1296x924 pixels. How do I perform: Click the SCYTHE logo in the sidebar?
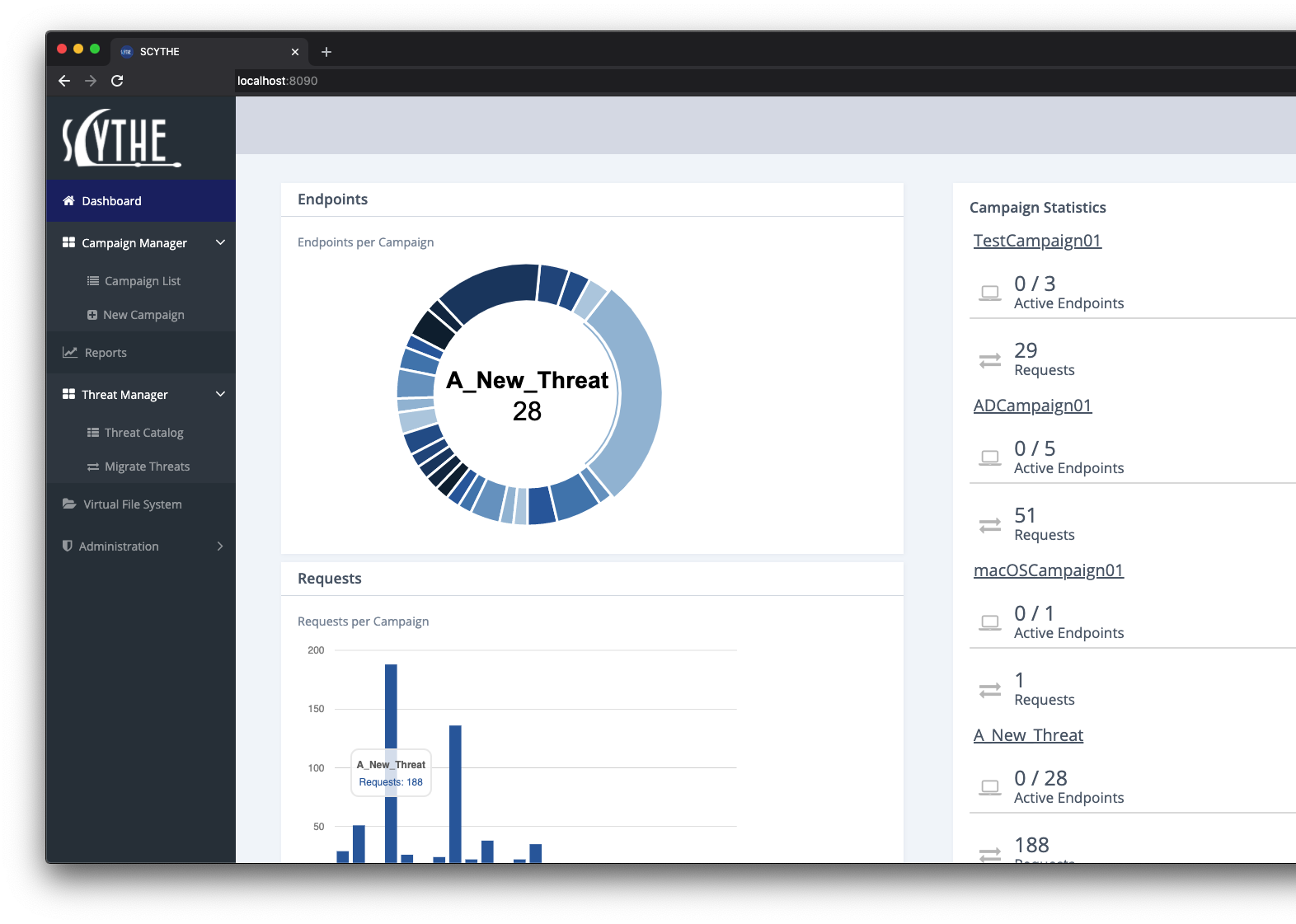point(121,138)
